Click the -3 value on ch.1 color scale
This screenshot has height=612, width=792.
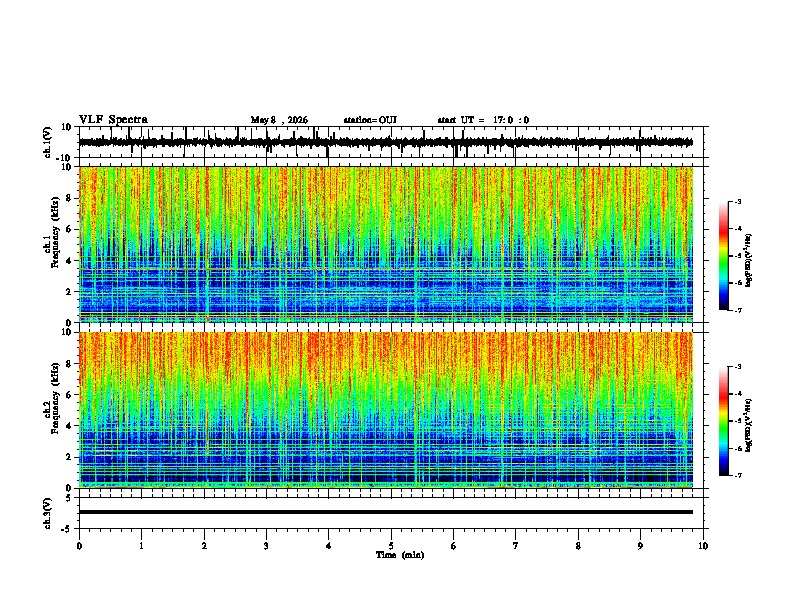738,201
